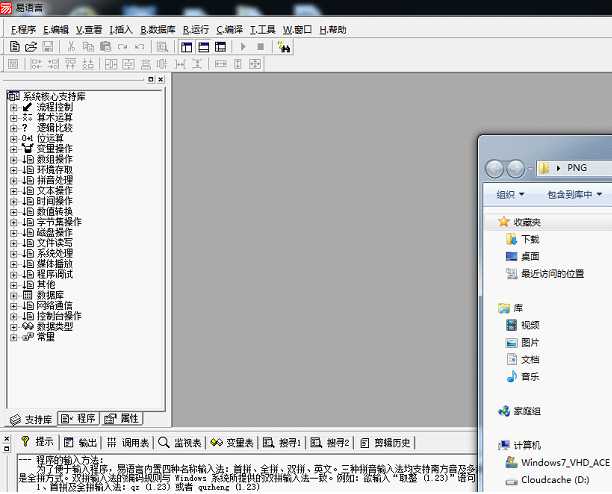Select 文件读写 in the library tree

click(x=55, y=243)
